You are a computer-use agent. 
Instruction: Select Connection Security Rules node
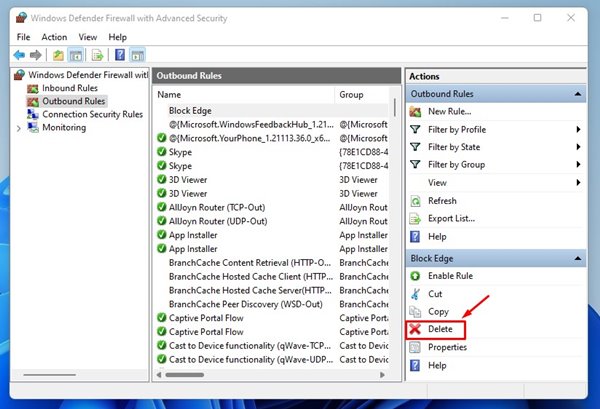click(93, 114)
